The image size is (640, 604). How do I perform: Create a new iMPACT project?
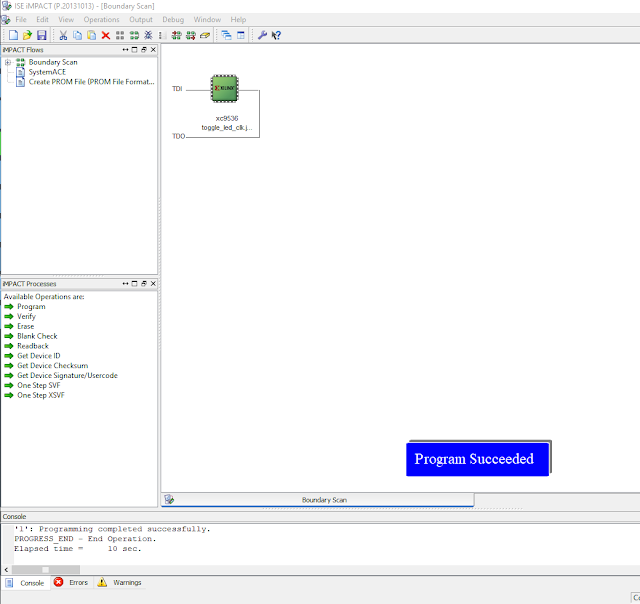pyautogui.click(x=13, y=35)
